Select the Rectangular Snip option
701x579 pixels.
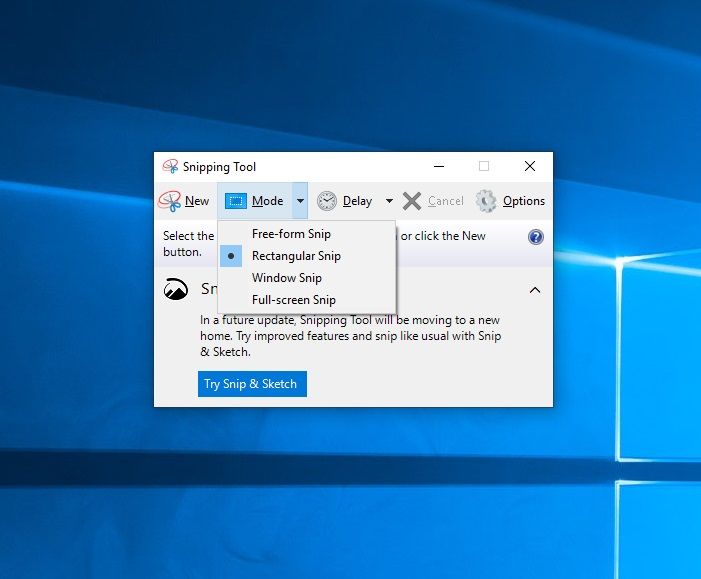point(307,256)
